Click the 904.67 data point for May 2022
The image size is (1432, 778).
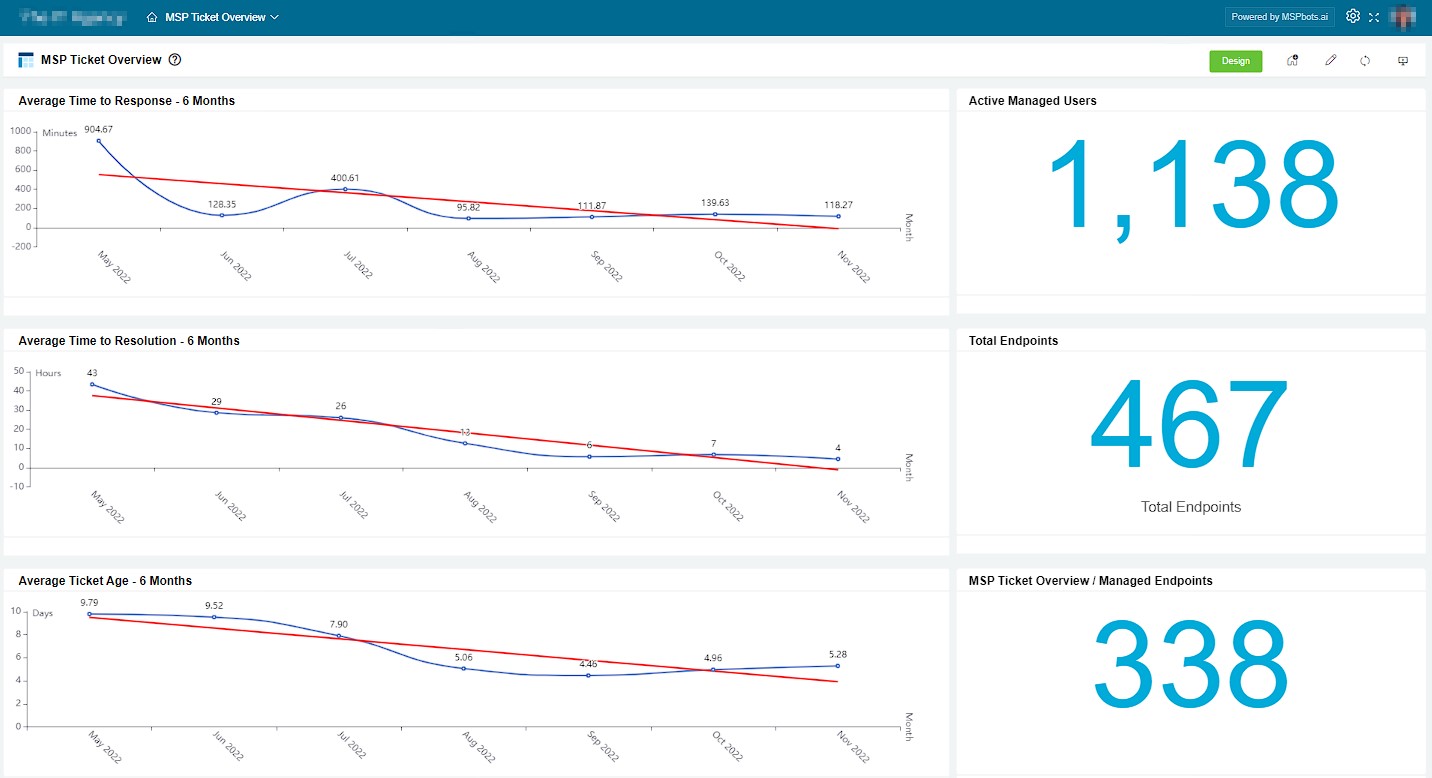pyautogui.click(x=99, y=141)
